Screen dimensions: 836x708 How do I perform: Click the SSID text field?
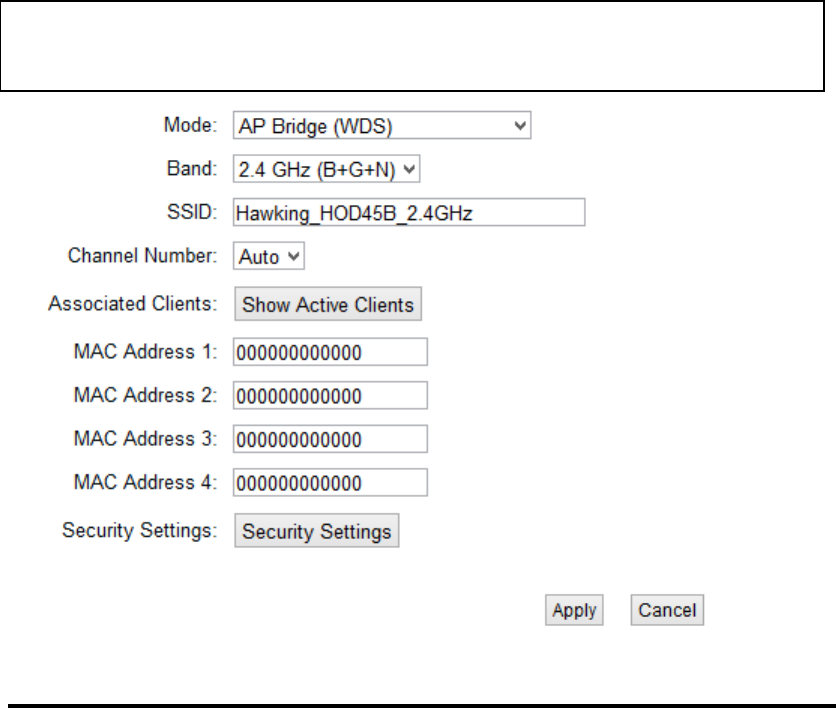(x=409, y=213)
